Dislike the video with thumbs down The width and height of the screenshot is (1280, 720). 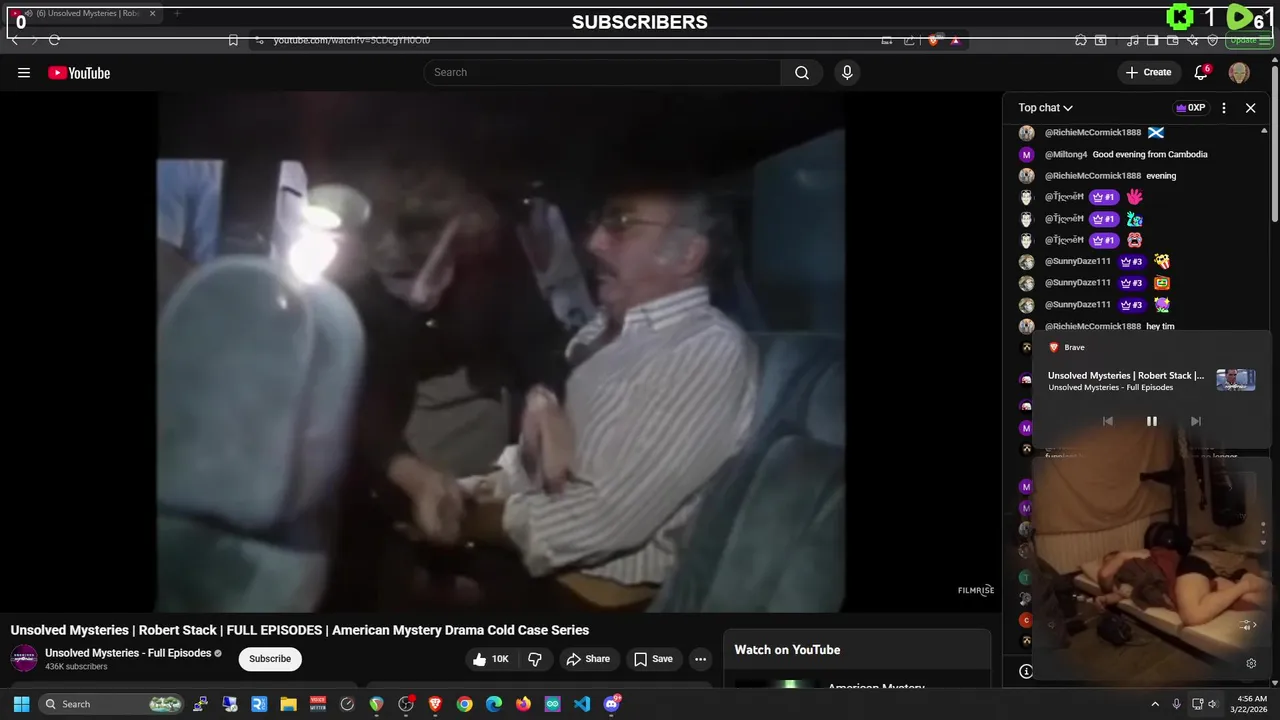coord(535,659)
